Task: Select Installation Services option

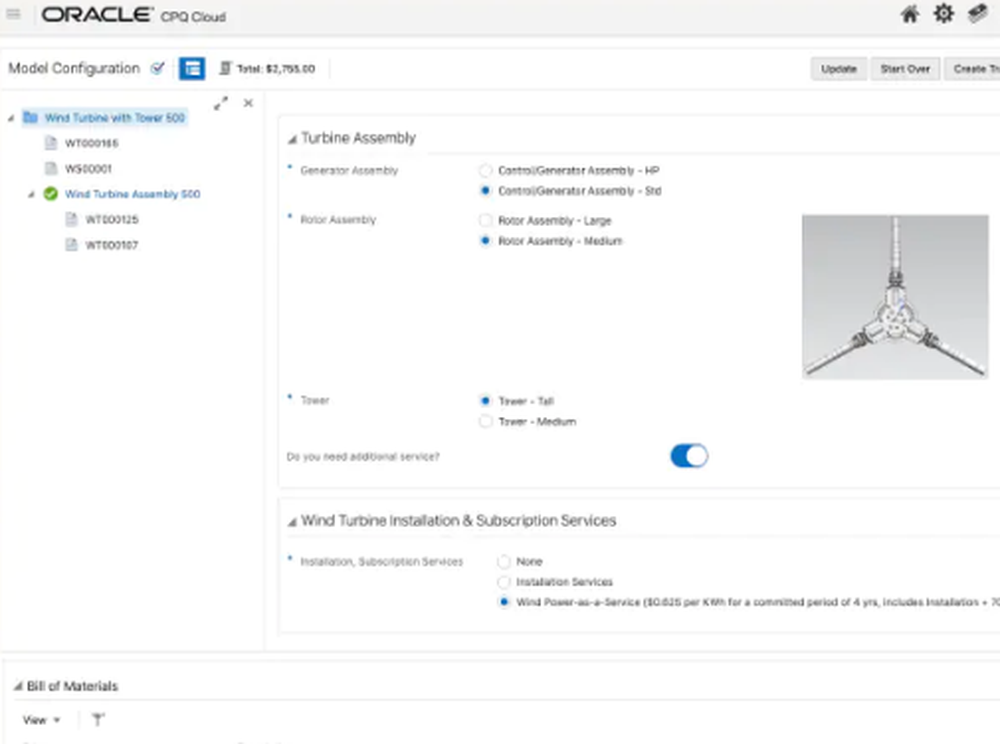Action: 504,582
